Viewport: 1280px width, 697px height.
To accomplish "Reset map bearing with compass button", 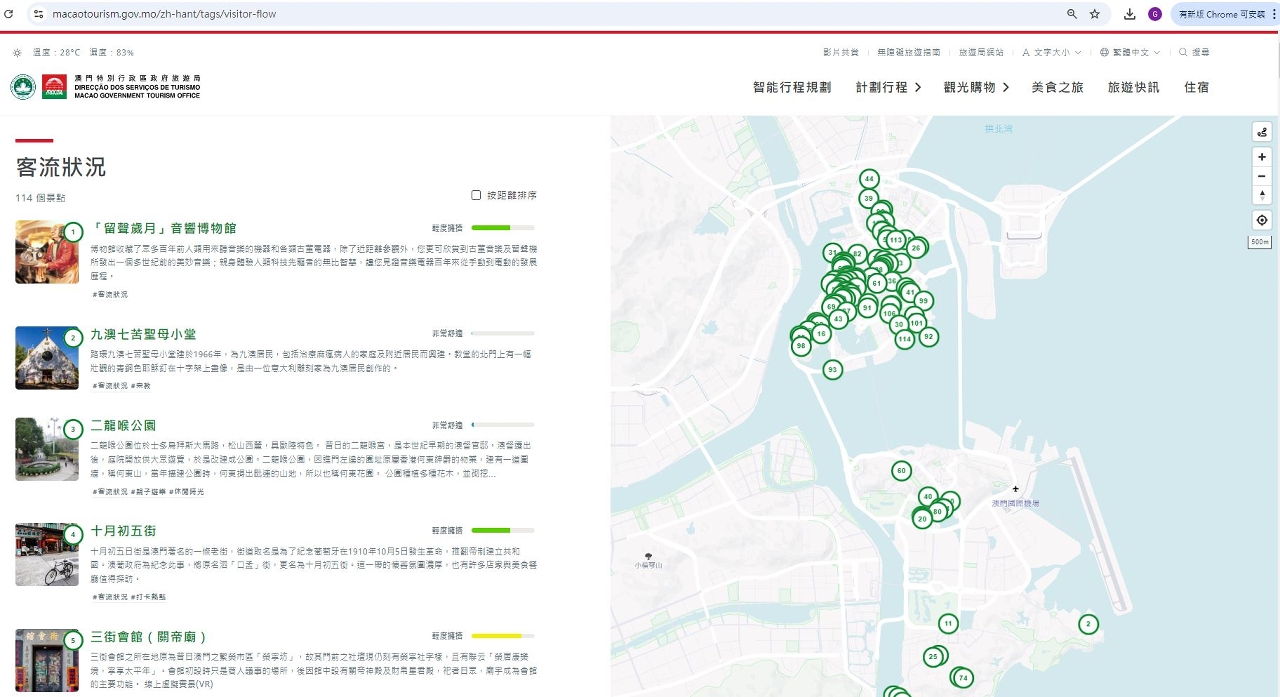I will tap(1261, 195).
